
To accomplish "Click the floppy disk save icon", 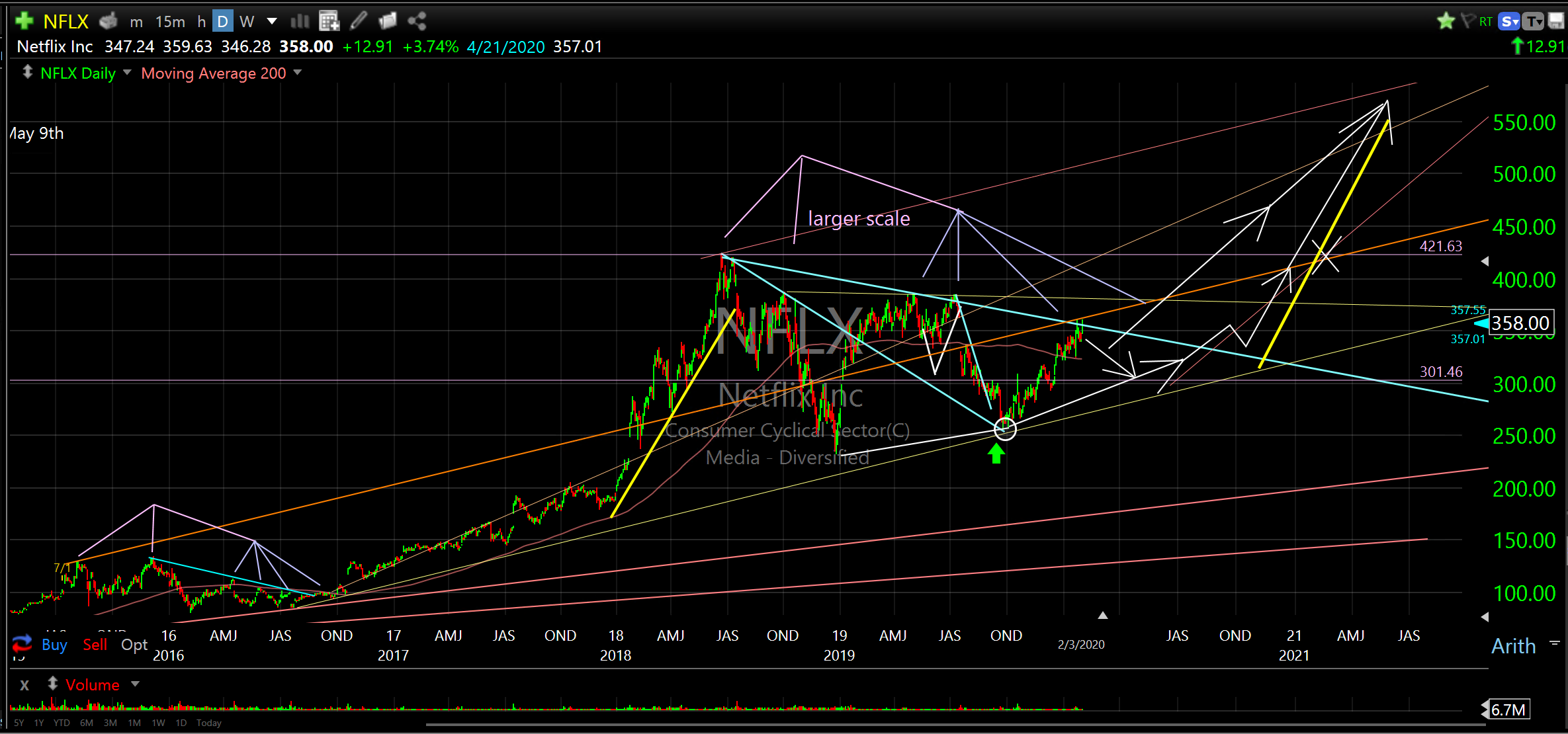I will (x=1556, y=21).
